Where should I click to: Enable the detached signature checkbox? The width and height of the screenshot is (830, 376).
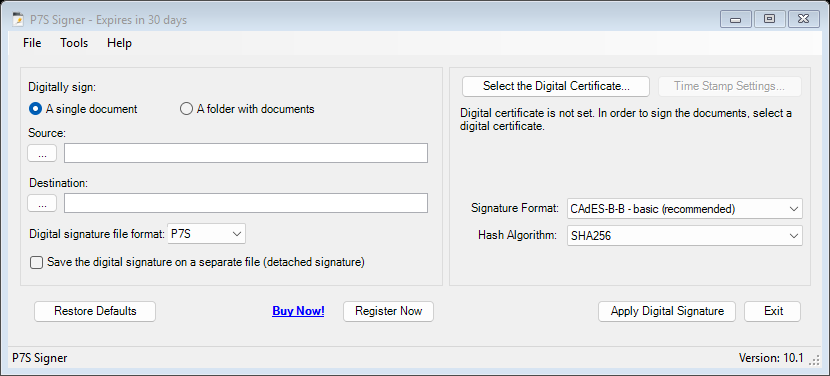(x=37, y=262)
